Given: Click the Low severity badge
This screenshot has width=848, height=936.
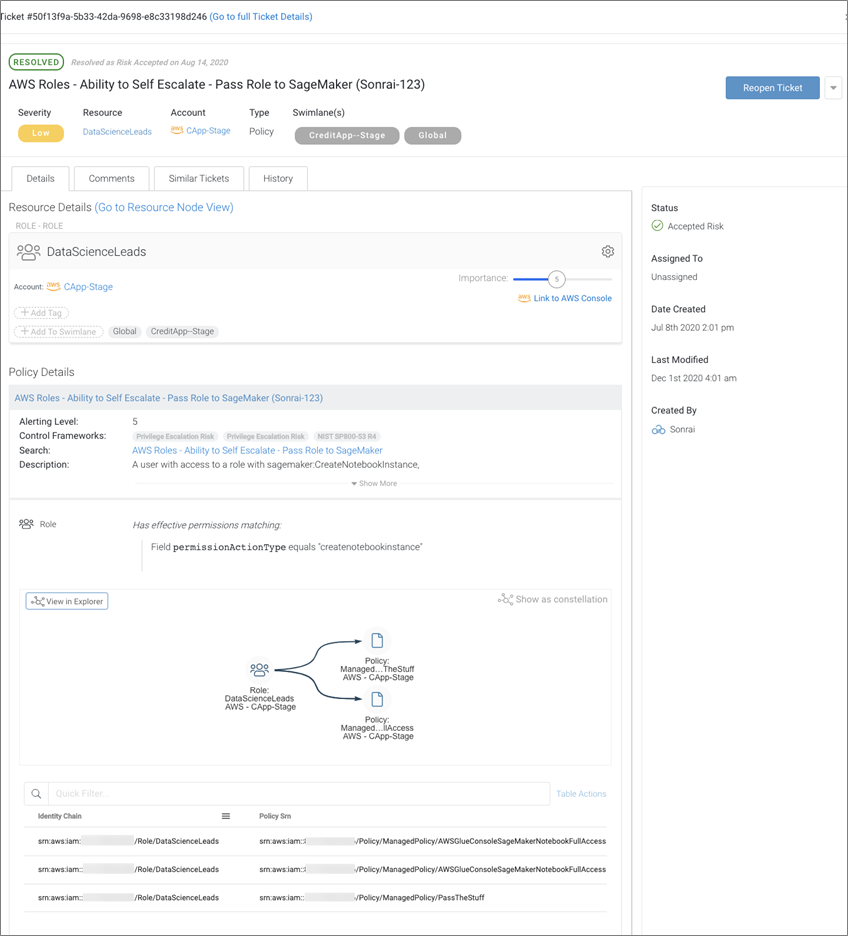Looking at the screenshot, I should tap(41, 133).
